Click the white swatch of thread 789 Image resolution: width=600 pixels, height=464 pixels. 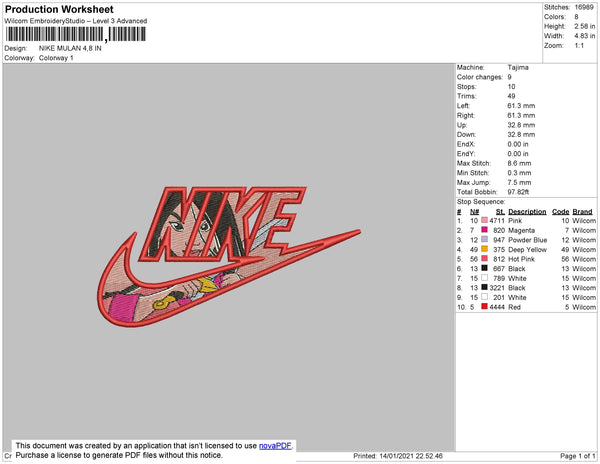click(x=484, y=278)
